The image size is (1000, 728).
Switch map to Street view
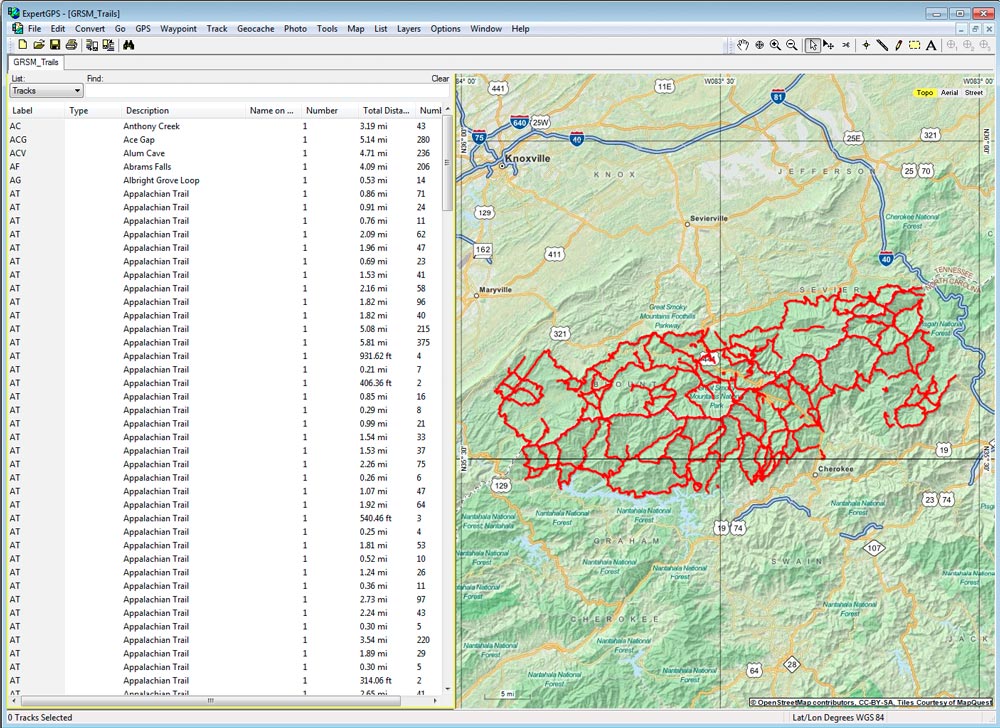[974, 92]
